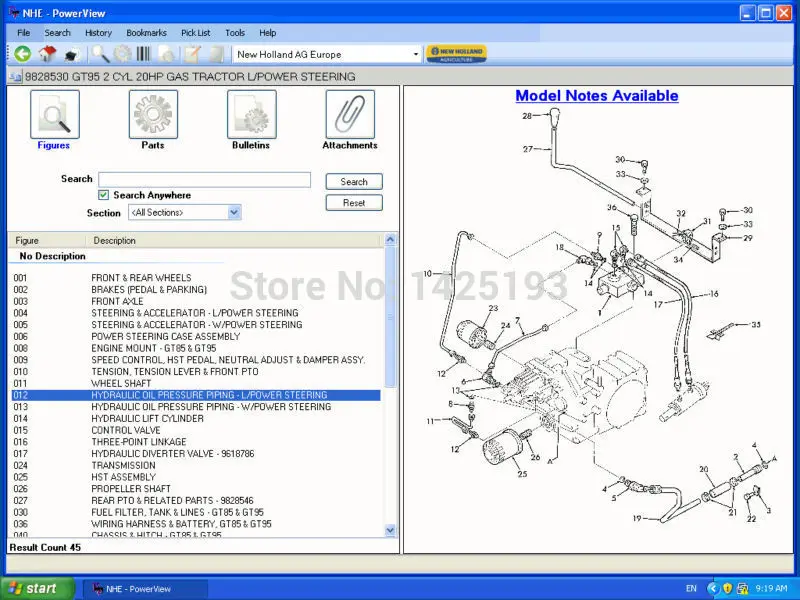Image resolution: width=800 pixels, height=600 pixels.
Task: Click the EN language indicator in the taskbar
Action: coord(691,588)
